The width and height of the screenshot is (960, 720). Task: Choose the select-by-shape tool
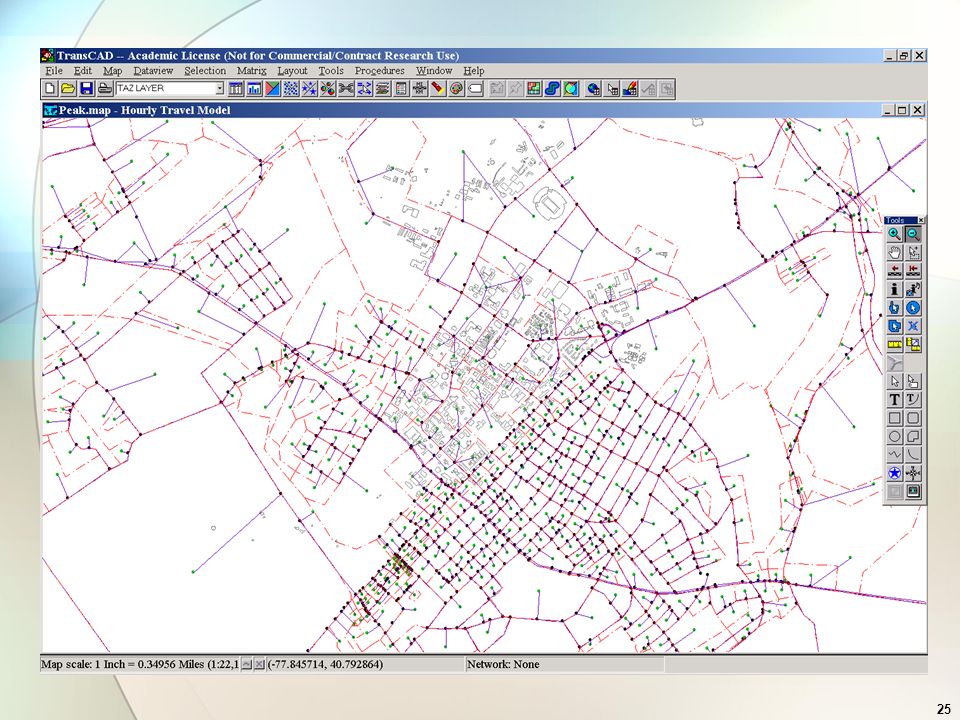click(x=894, y=326)
